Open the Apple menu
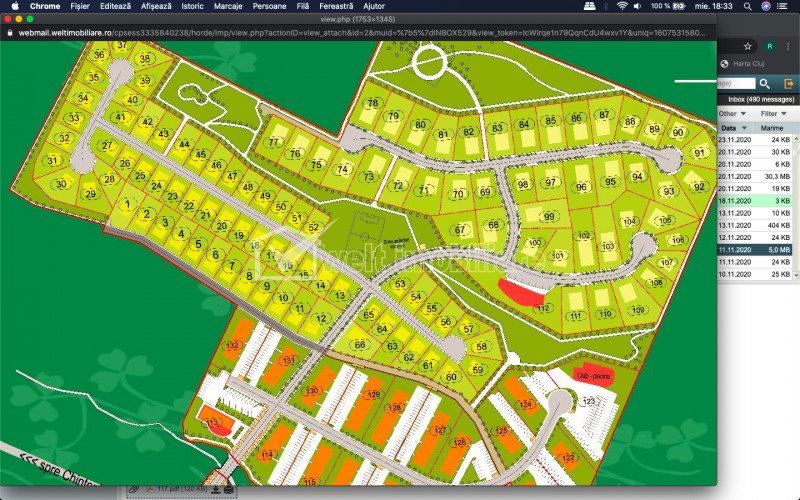The height and width of the screenshot is (500, 800). (14, 6)
